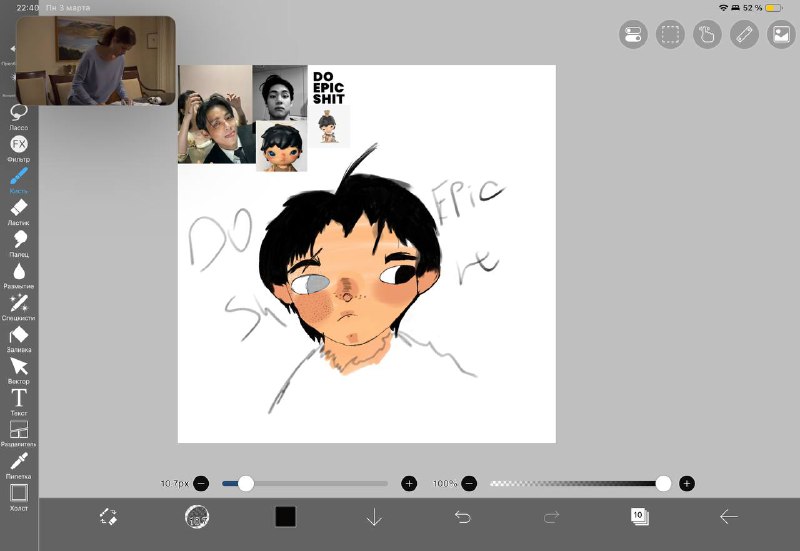
Task: Expand the brush settings thumbnail panel
Action: tap(197, 516)
